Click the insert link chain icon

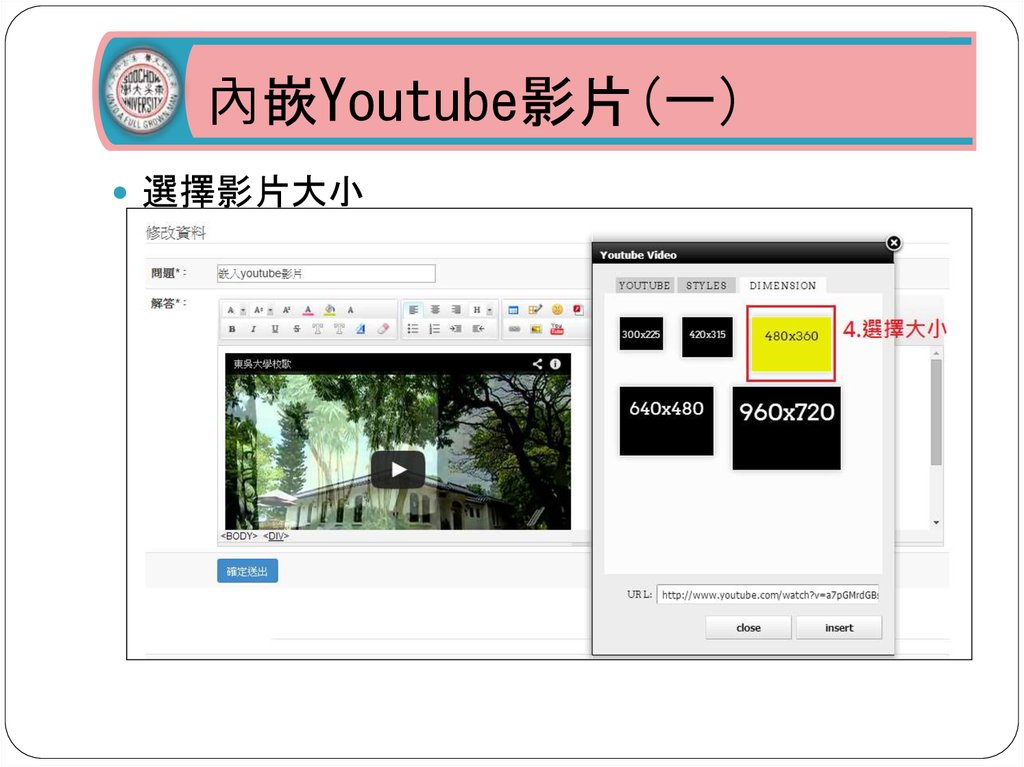(x=514, y=329)
